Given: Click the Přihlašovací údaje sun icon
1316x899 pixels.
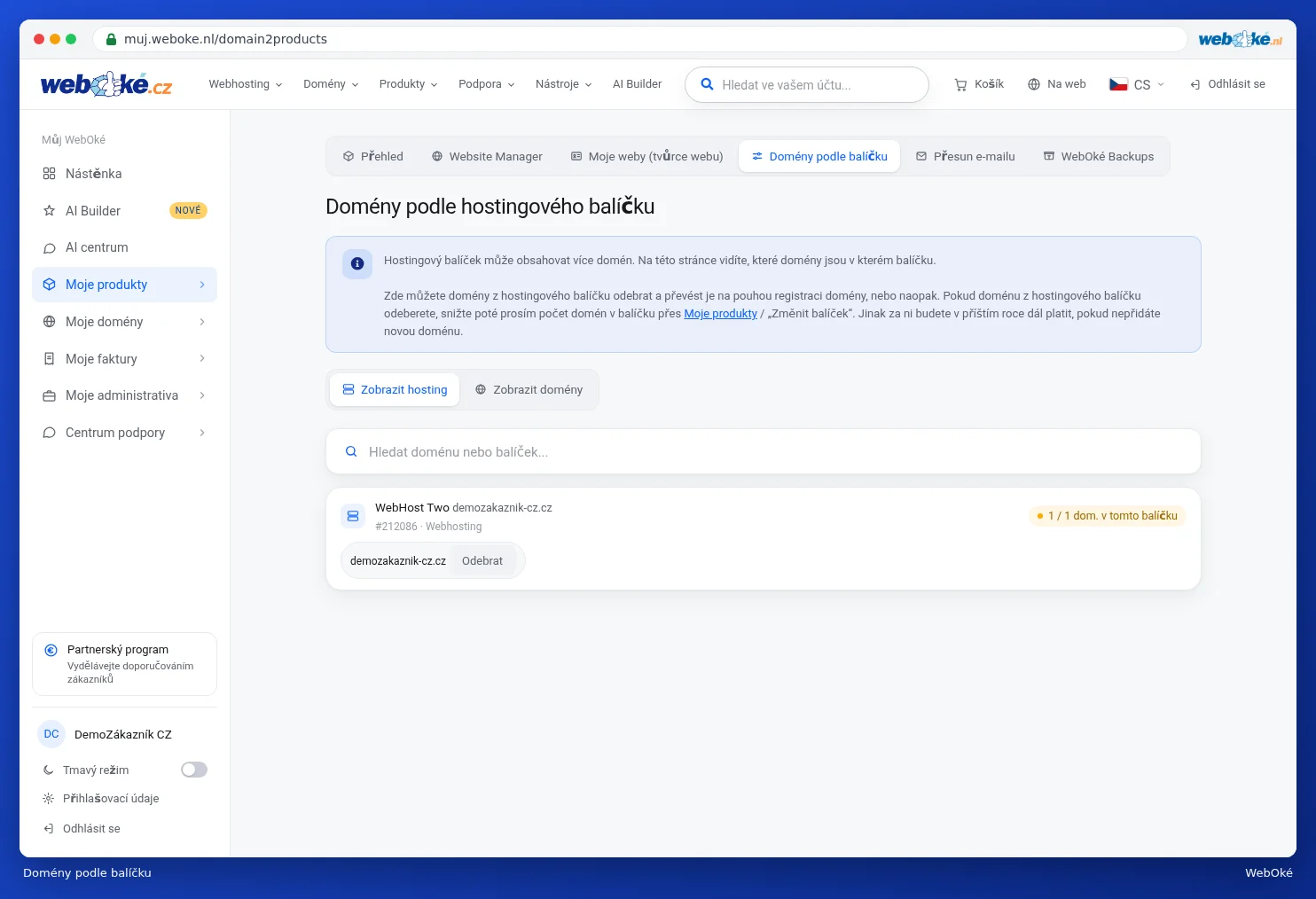Looking at the screenshot, I should click(49, 799).
